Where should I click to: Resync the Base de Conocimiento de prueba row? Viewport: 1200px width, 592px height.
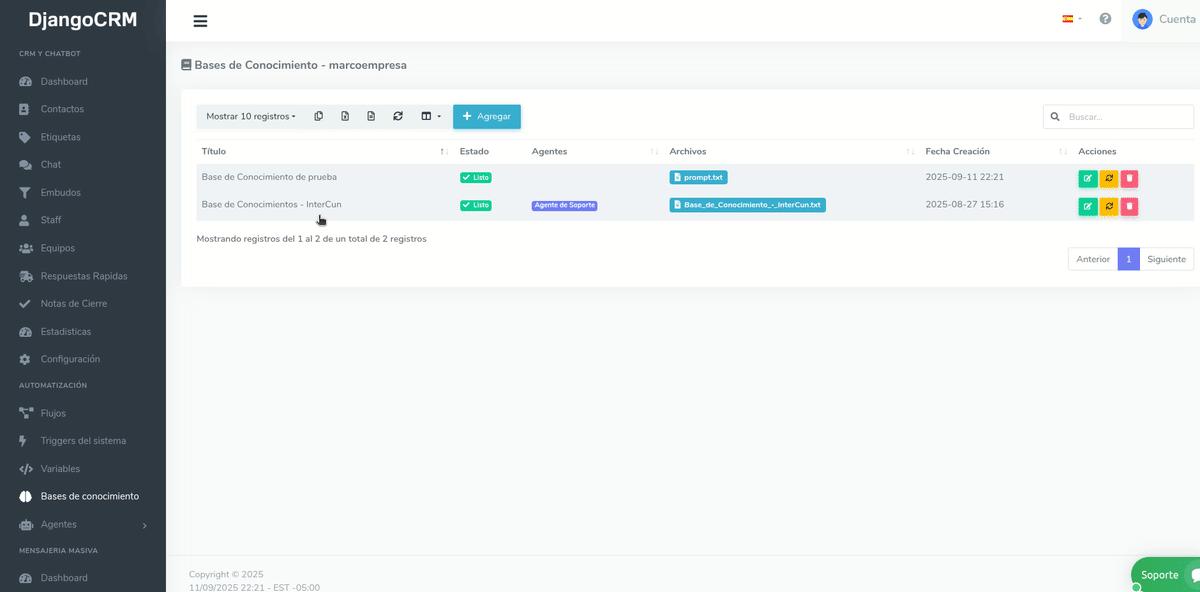pyautogui.click(x=1109, y=179)
